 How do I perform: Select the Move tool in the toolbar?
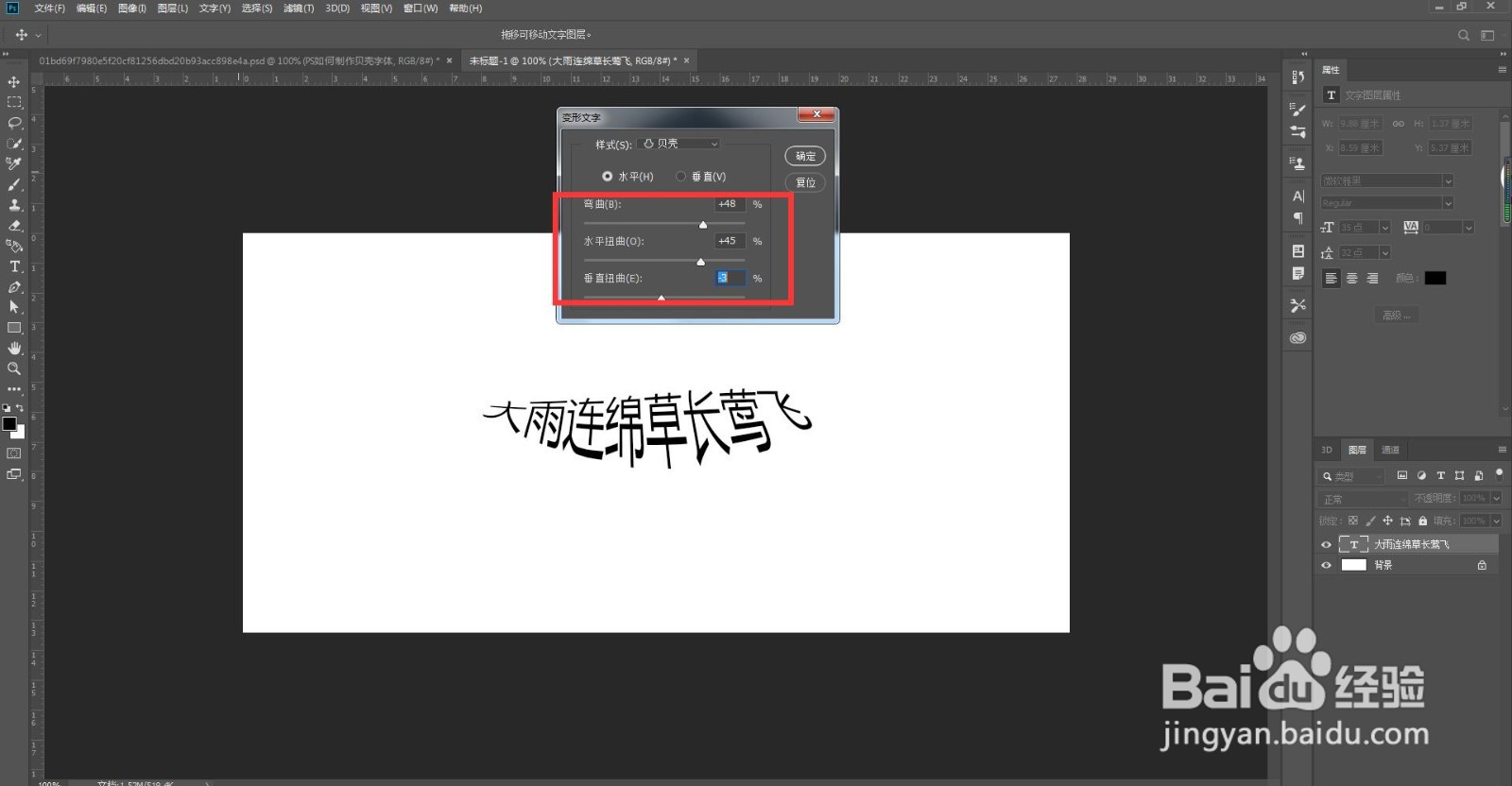(x=14, y=82)
